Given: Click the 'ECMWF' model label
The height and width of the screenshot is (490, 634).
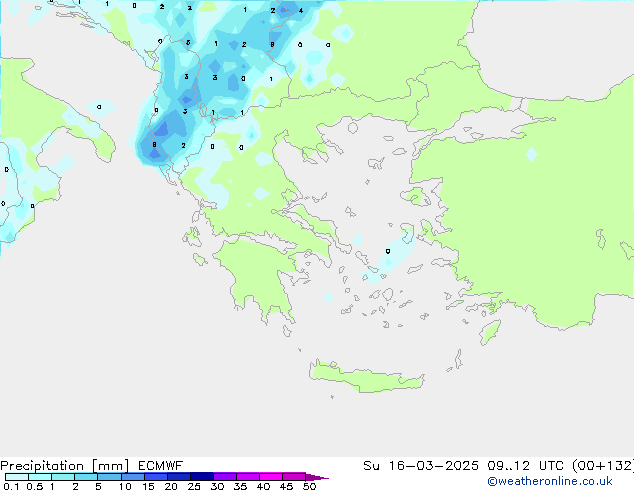Looking at the screenshot, I should [161, 466].
